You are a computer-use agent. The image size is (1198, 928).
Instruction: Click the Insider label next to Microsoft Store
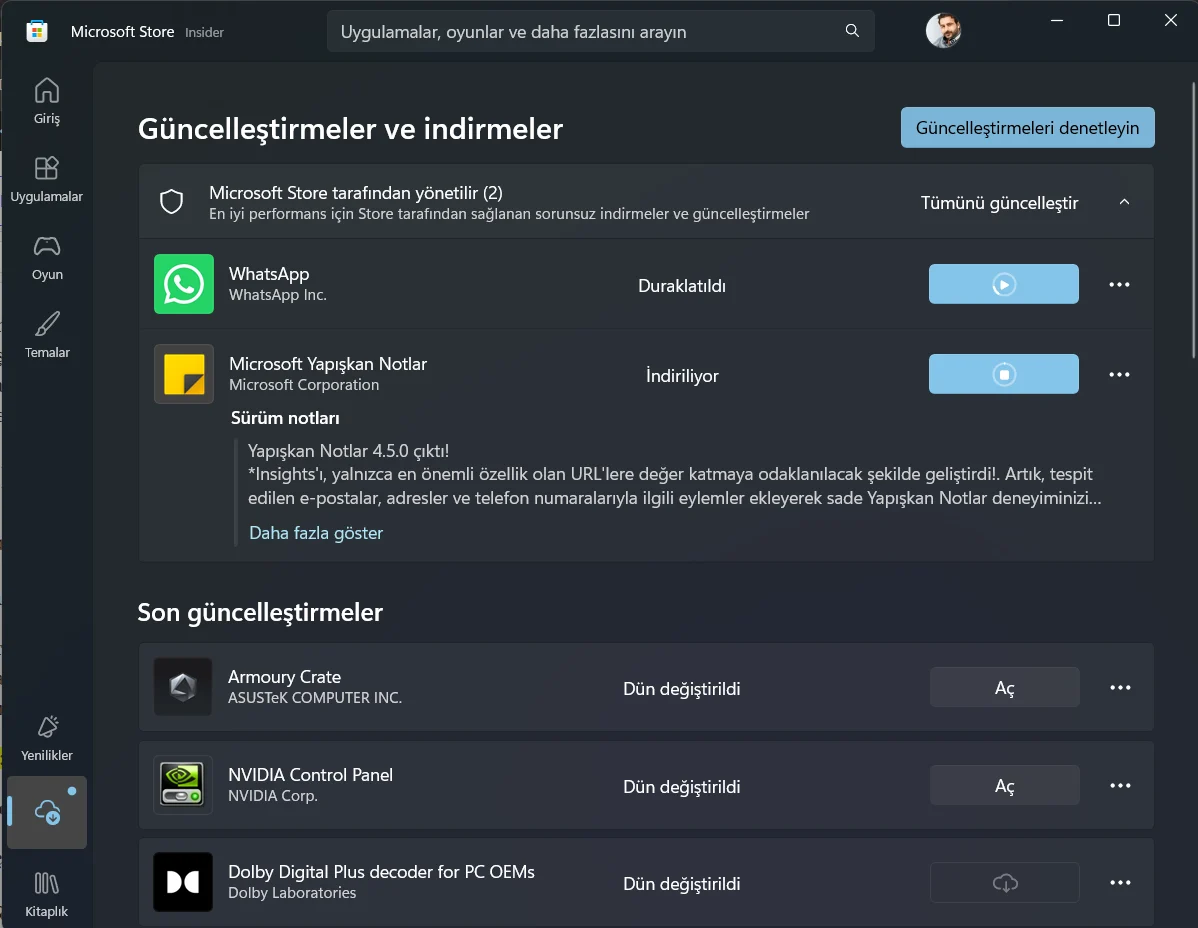(x=204, y=32)
